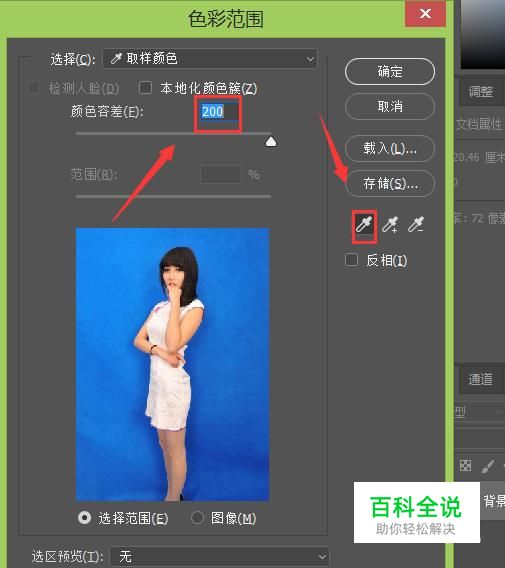505x568 pixels.
Task: Enable the 本地化颜色簇 checkbox
Action: pos(146,88)
